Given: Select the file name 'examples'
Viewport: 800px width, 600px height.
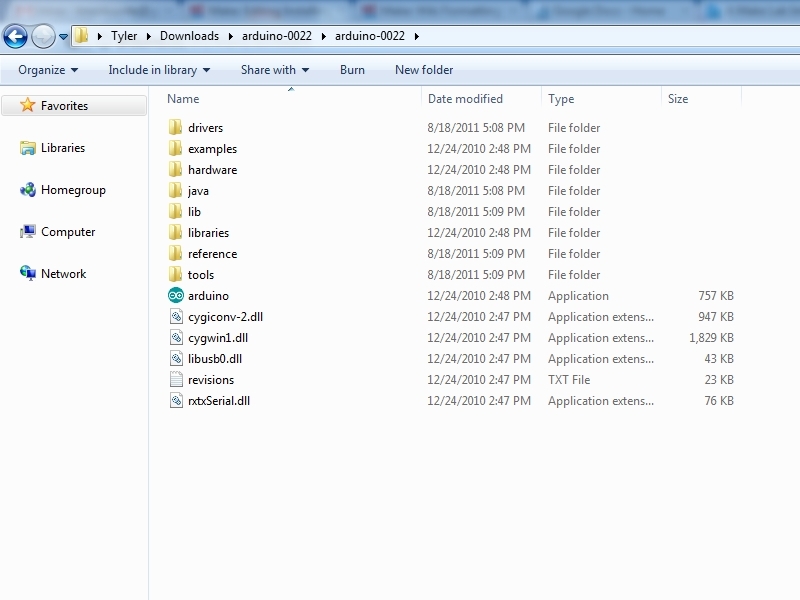Looking at the screenshot, I should click(212, 149).
